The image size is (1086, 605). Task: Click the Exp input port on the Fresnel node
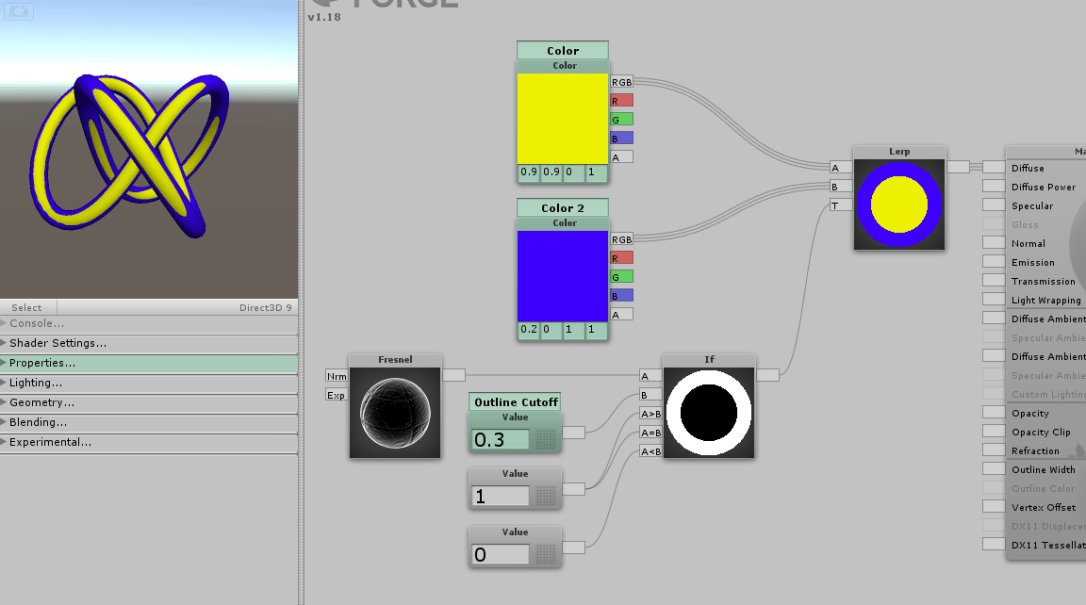337,395
